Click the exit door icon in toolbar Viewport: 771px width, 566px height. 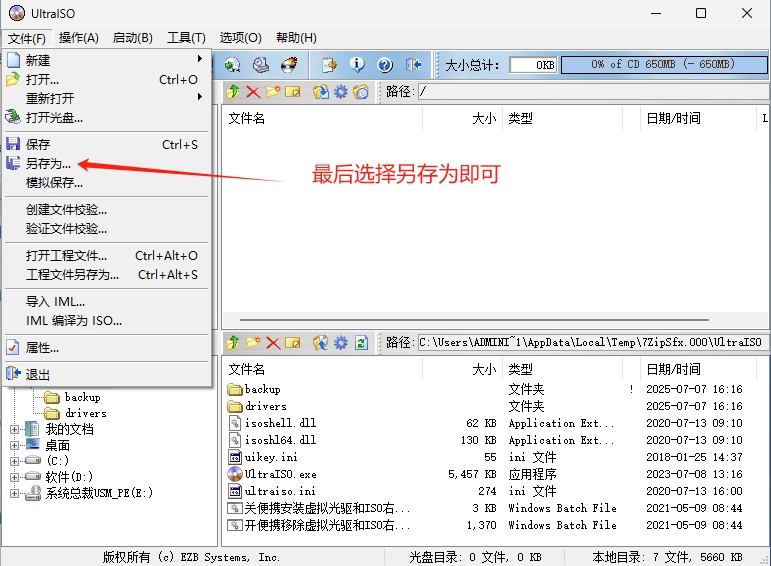(414, 65)
